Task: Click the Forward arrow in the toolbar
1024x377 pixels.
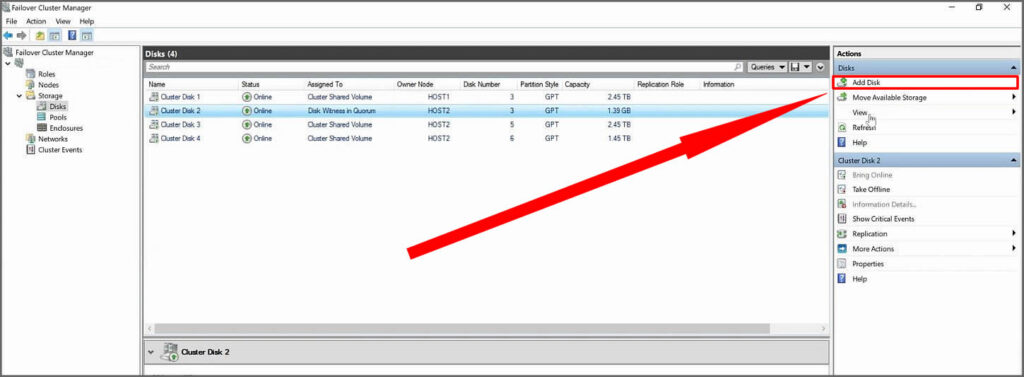Action: coord(22,35)
